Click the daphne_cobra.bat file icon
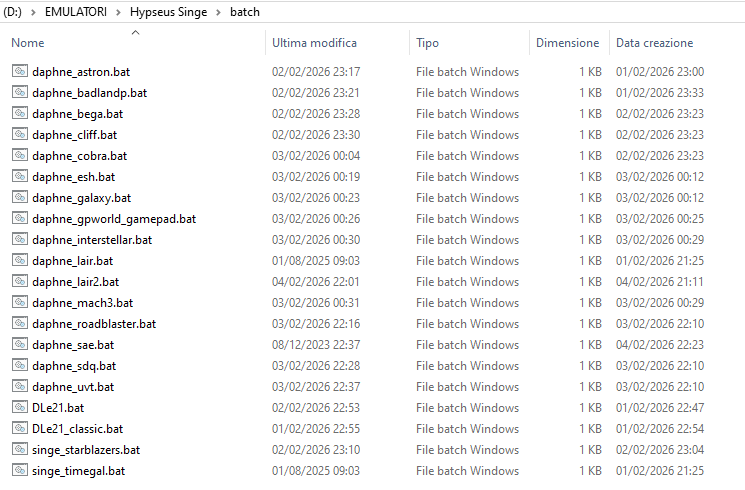The image size is (745, 490). point(20,155)
